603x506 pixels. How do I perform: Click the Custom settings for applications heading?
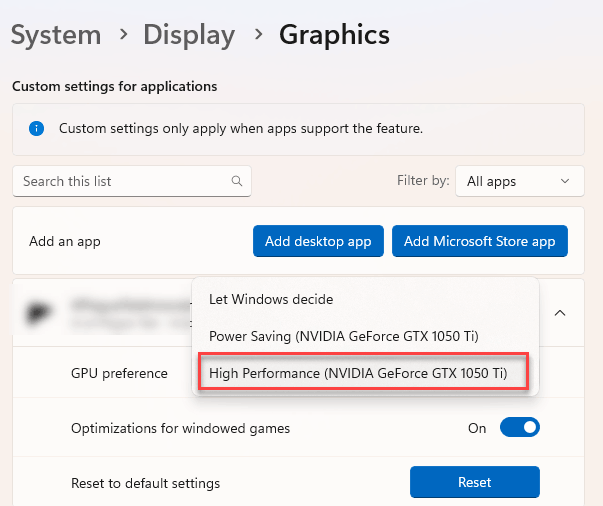point(115,87)
